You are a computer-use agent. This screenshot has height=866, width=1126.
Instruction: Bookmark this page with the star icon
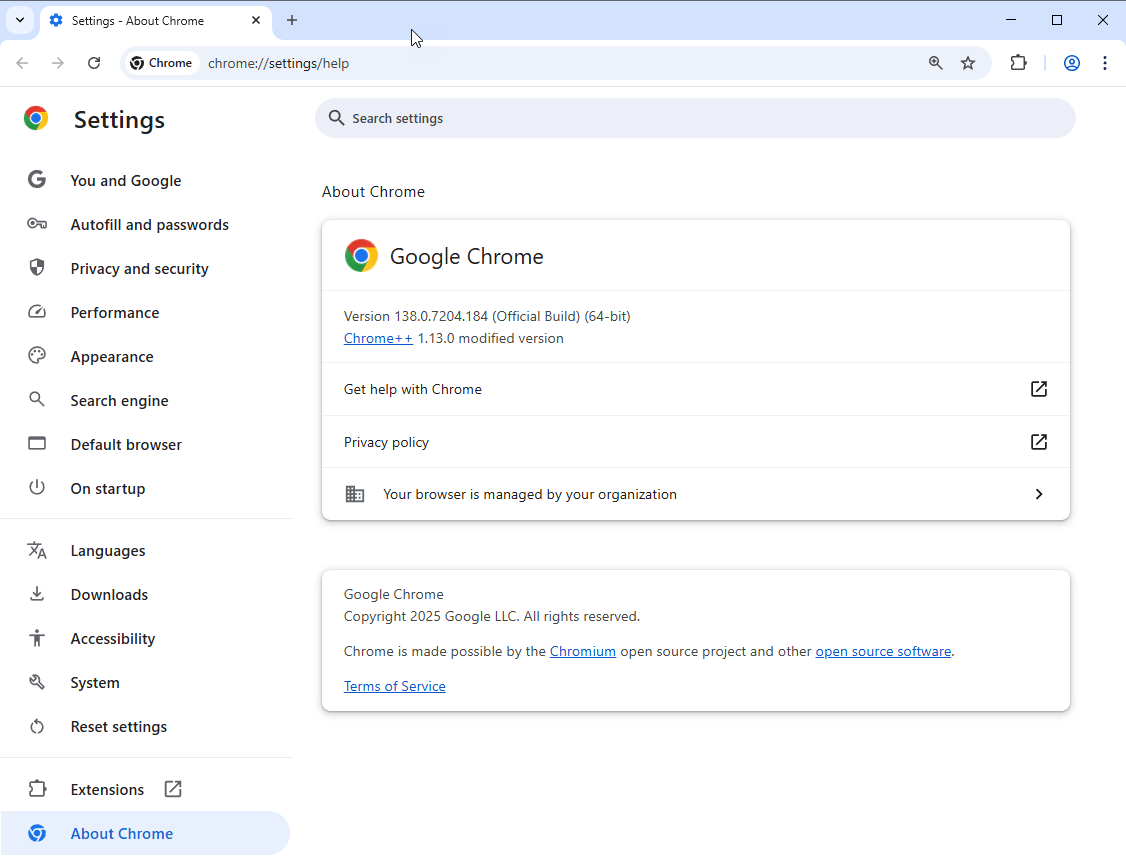click(x=968, y=63)
